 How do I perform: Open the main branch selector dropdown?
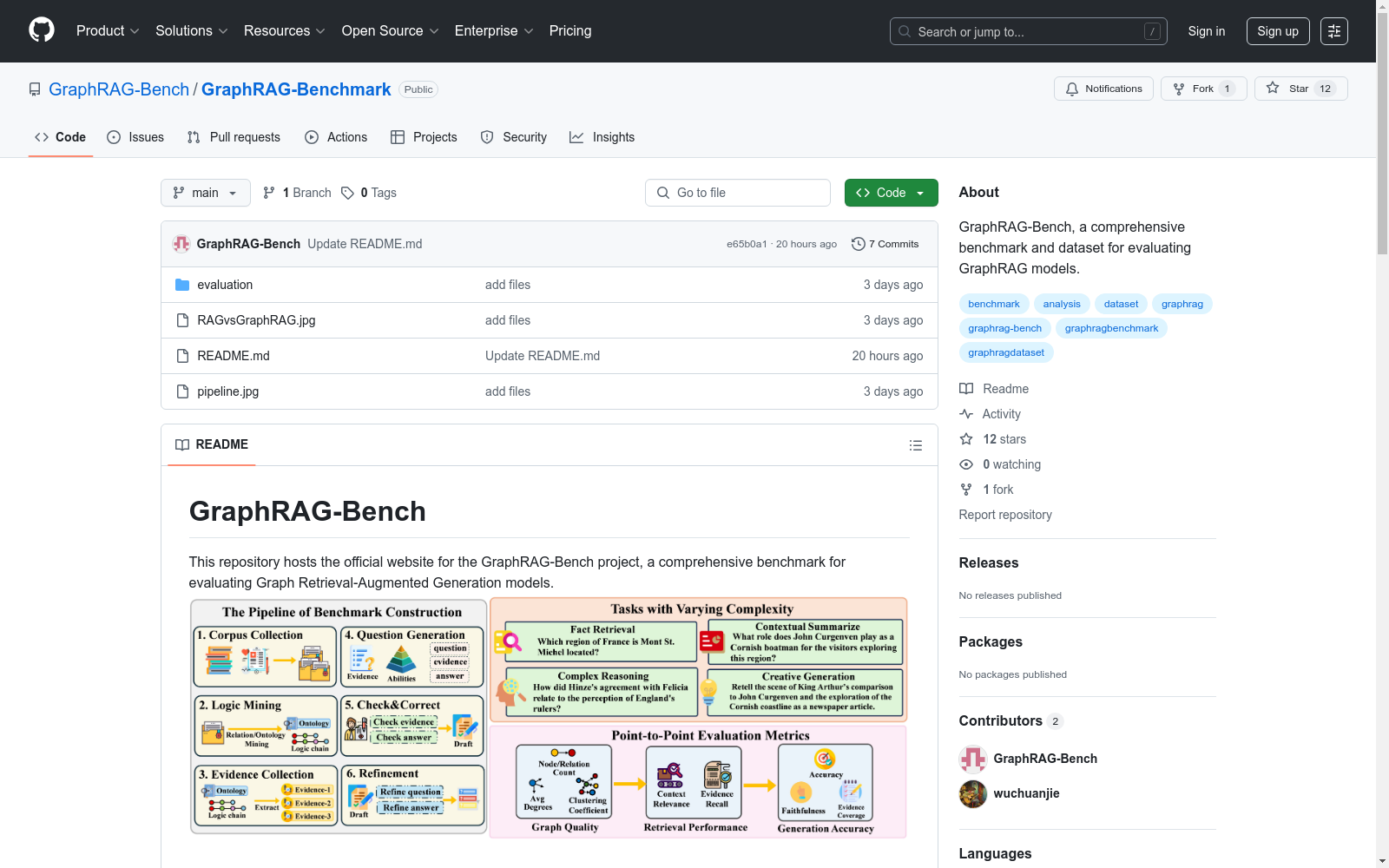click(206, 193)
